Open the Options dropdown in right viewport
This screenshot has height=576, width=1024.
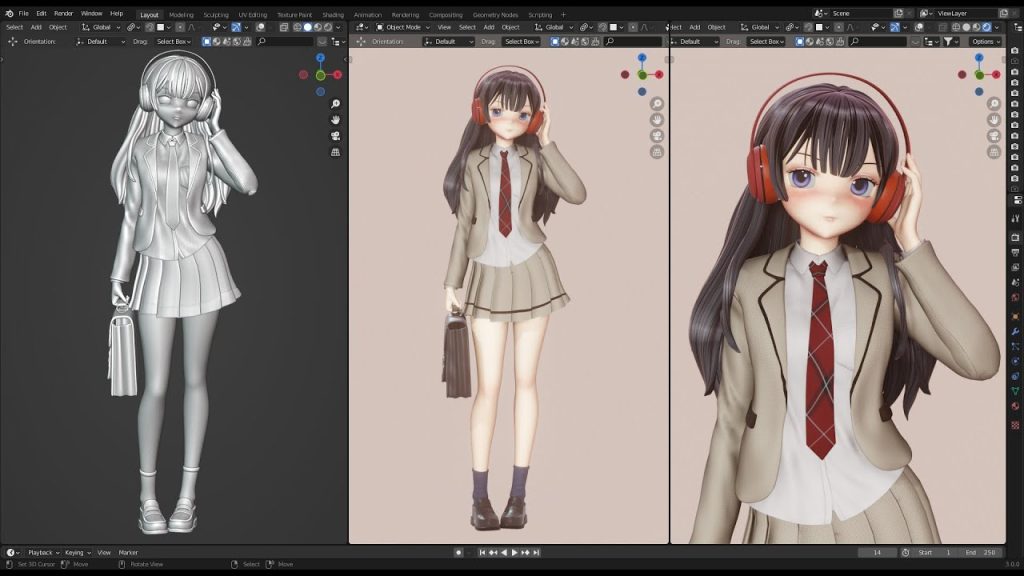[x=985, y=41]
